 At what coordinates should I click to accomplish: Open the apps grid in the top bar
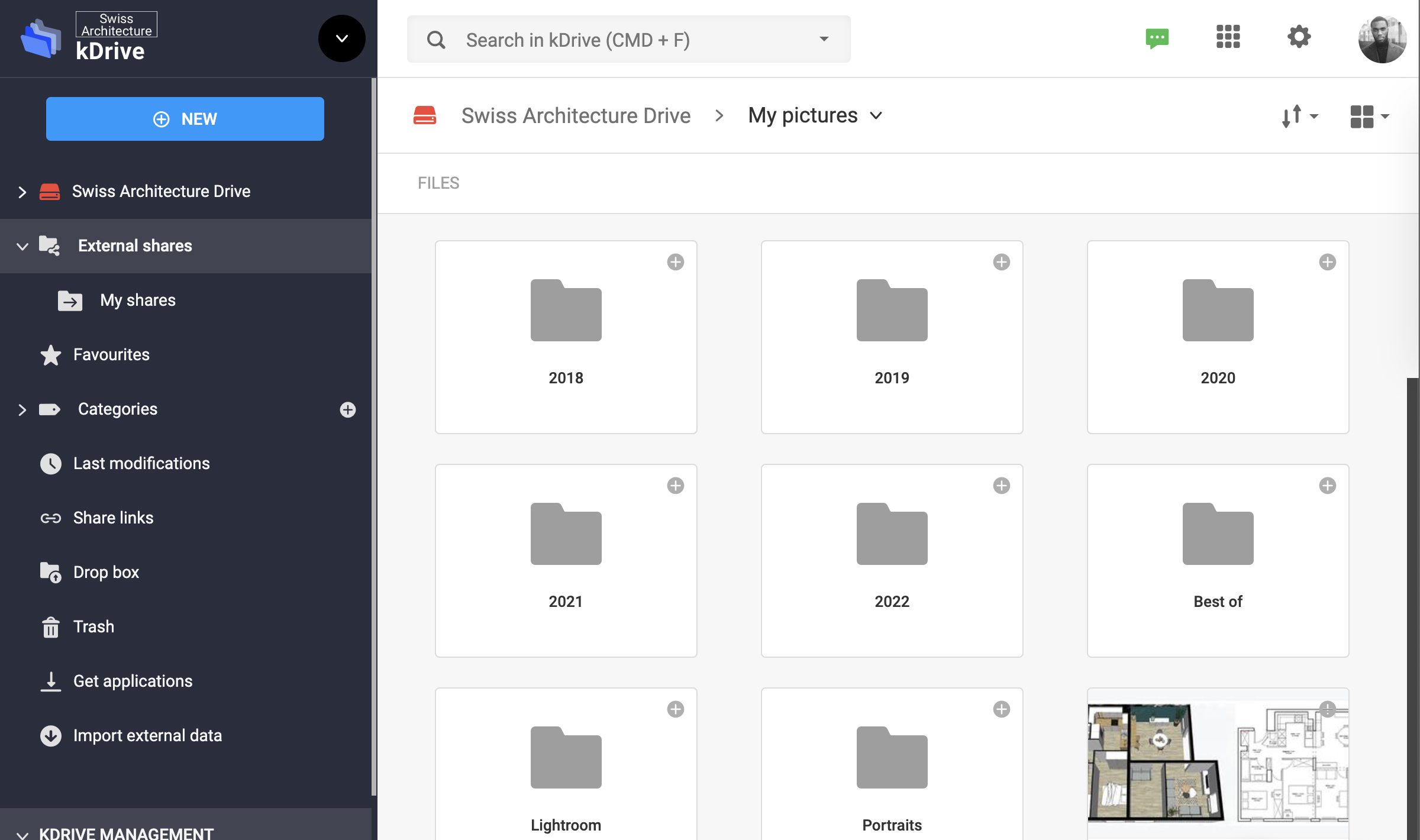[1228, 37]
